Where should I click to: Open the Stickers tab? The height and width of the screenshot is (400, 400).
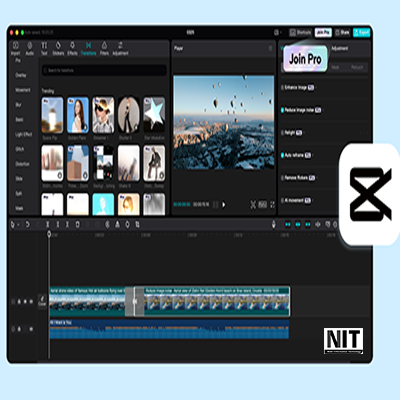click(58, 49)
